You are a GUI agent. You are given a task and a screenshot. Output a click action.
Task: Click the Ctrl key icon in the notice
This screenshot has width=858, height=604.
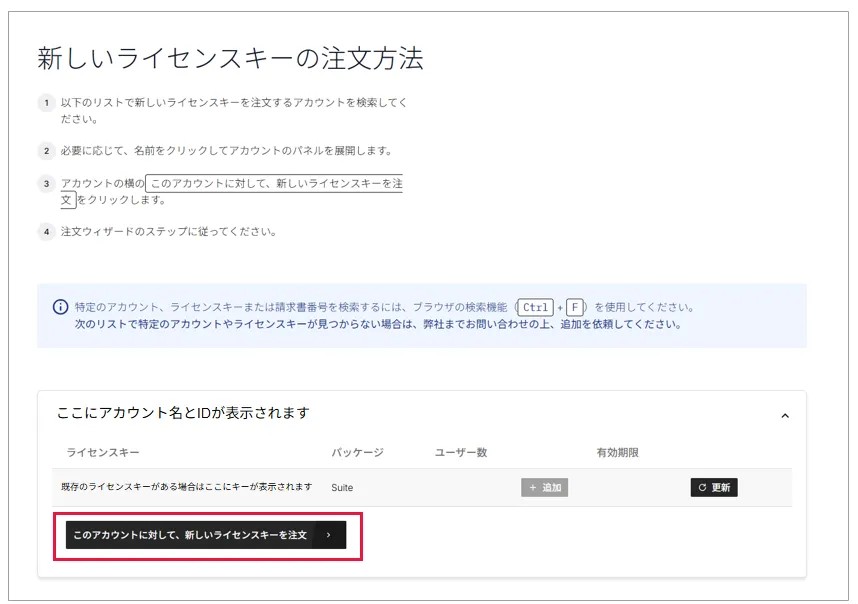pos(536,307)
